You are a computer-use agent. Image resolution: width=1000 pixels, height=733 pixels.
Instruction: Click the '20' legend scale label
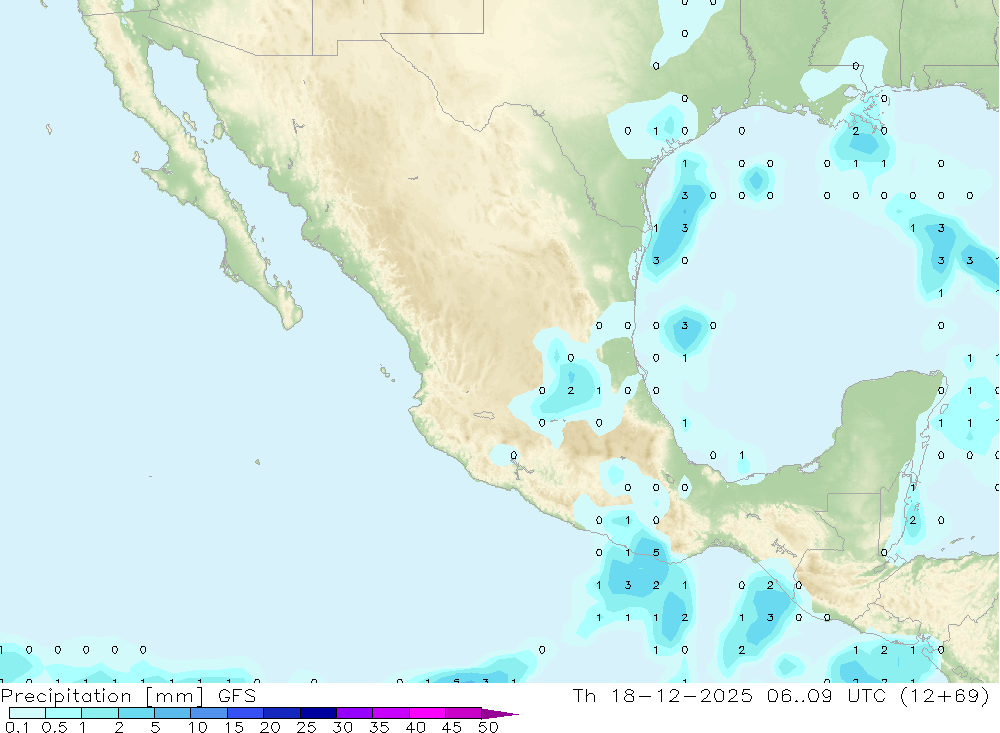[x=270, y=727]
